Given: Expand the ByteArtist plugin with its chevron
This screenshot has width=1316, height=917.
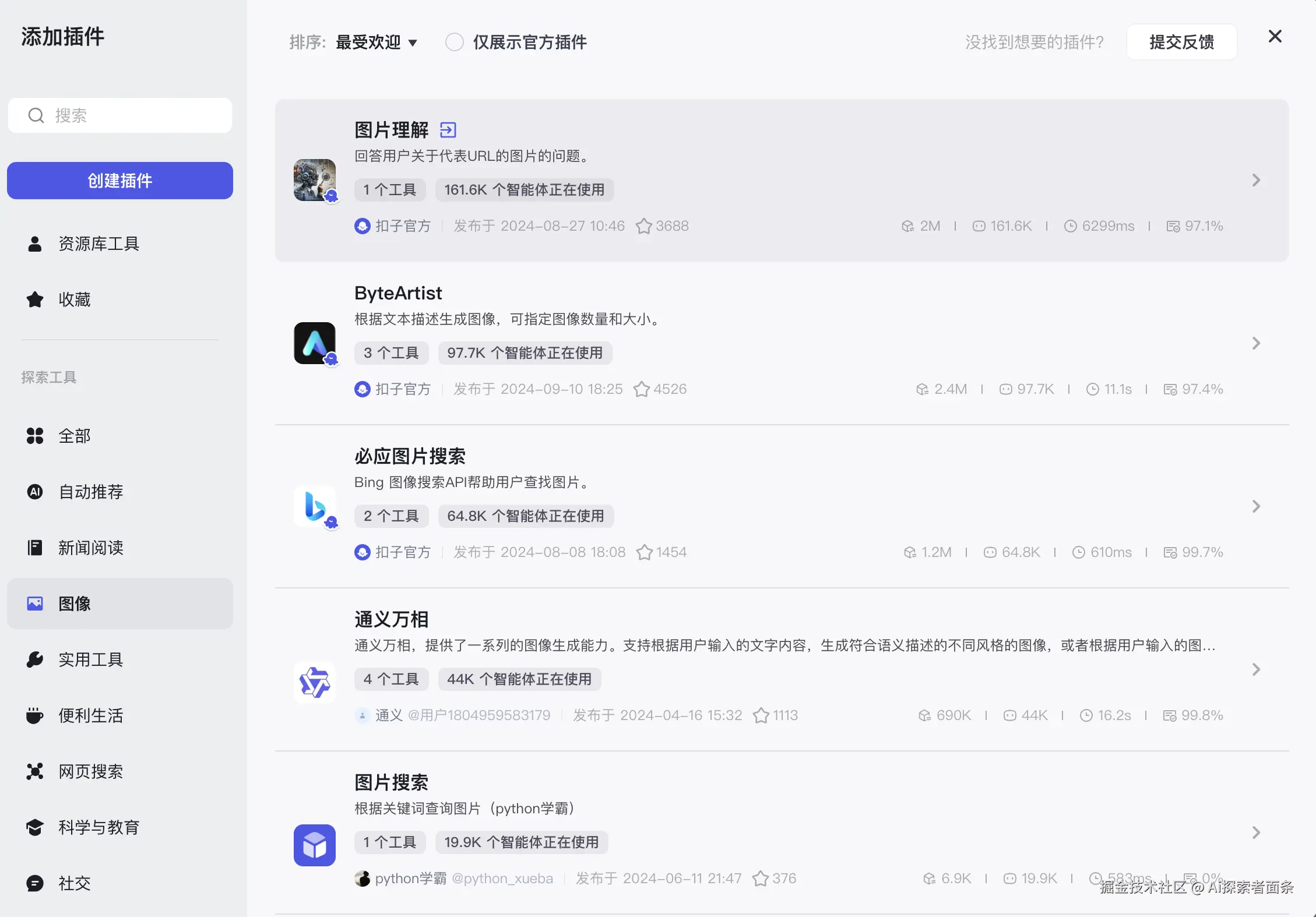Looking at the screenshot, I should [x=1256, y=343].
